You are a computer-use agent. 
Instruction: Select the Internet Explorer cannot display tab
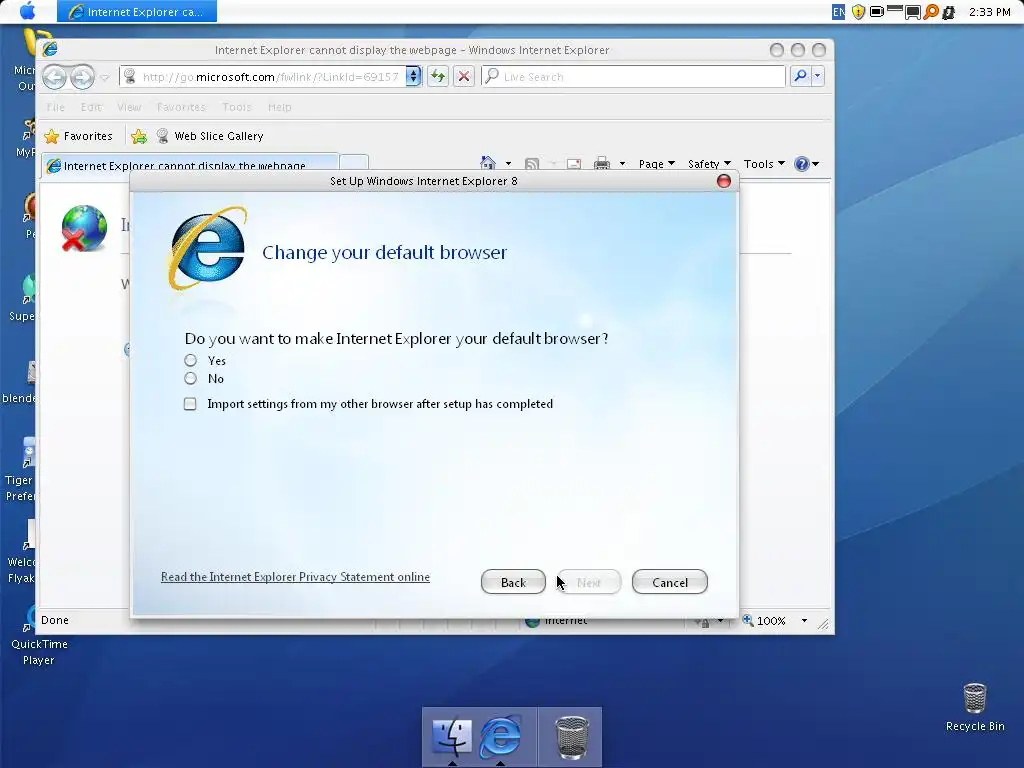click(190, 166)
